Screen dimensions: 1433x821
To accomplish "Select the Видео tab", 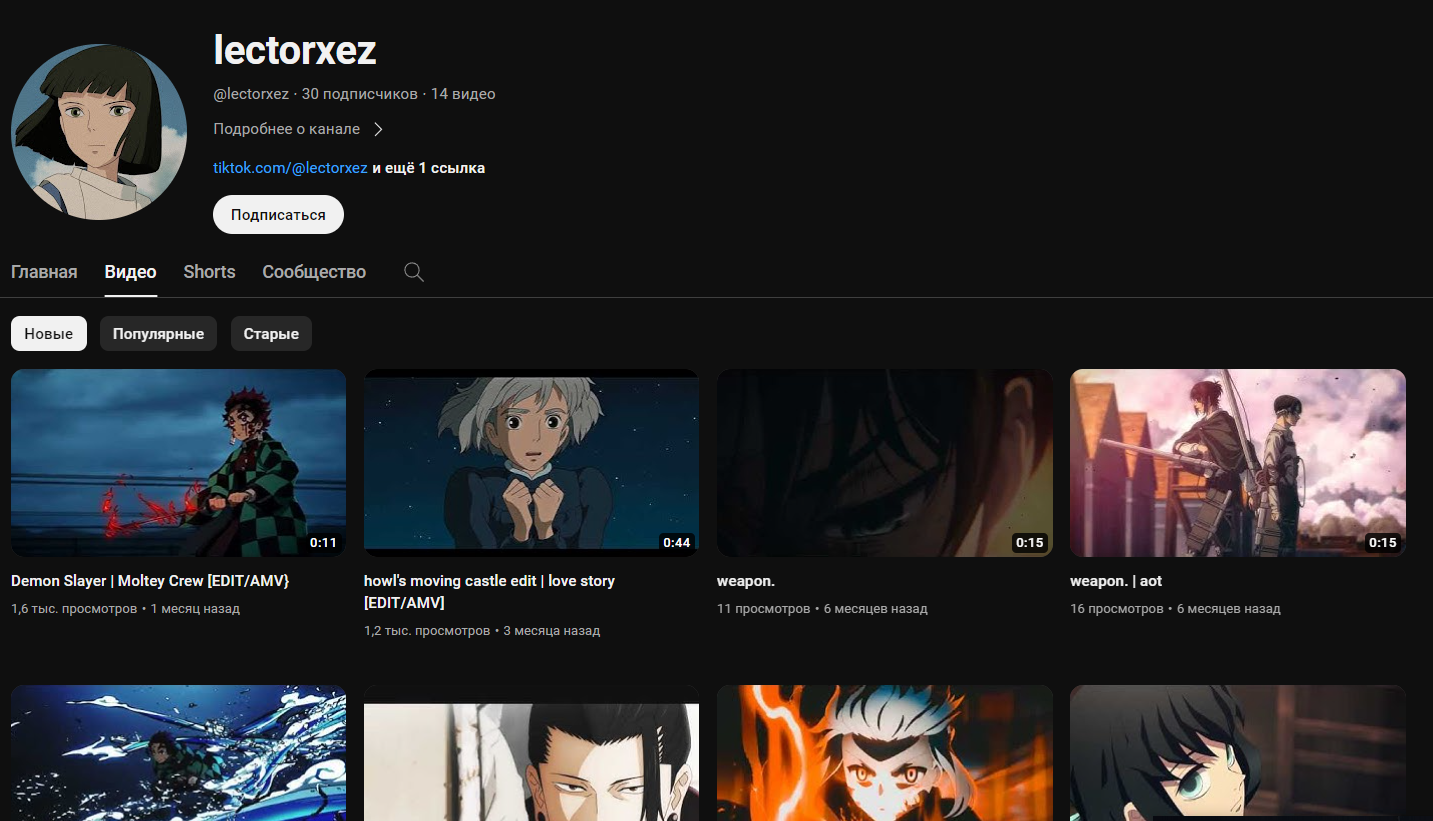I will coord(130,272).
